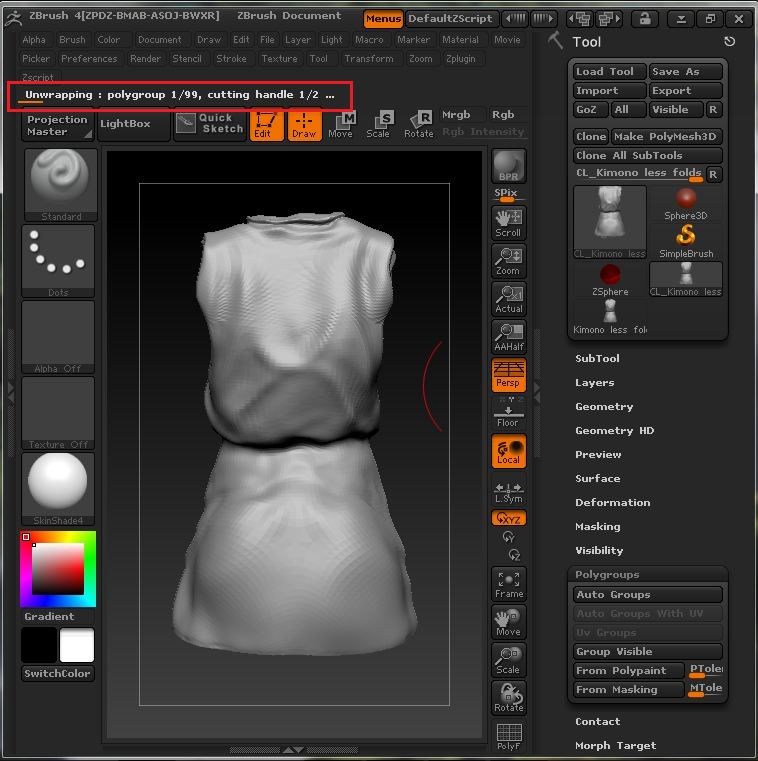This screenshot has height=761, width=758.
Task: Select the ZSphere tool
Action: coord(610,280)
